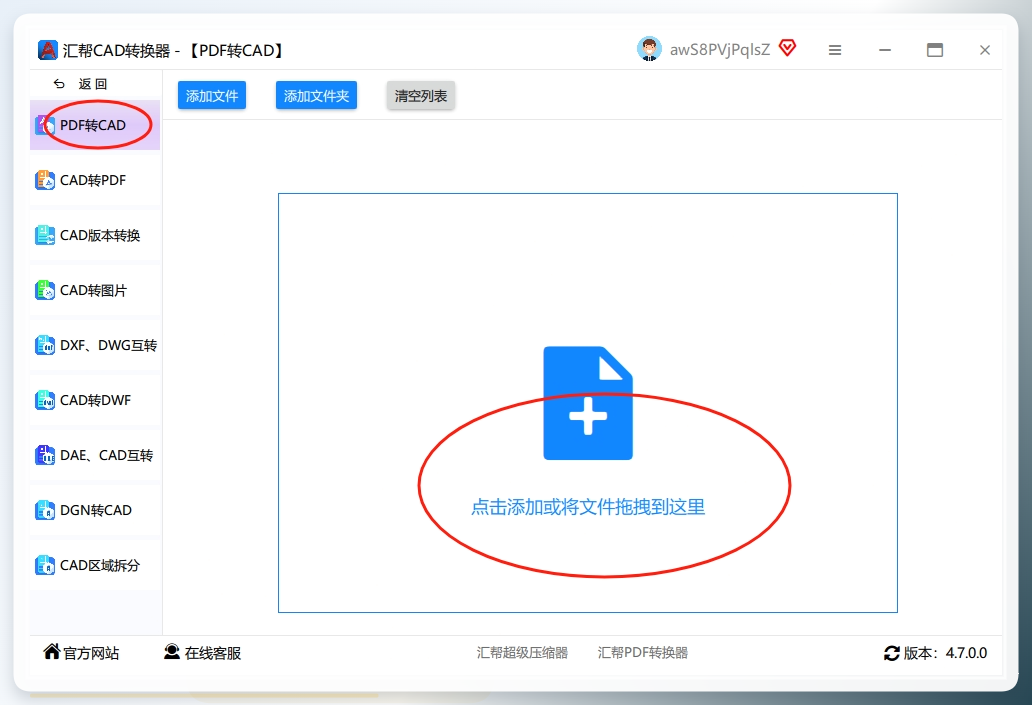Open 在线客服 support link
Viewport: 1032px width, 705px height.
click(213, 653)
